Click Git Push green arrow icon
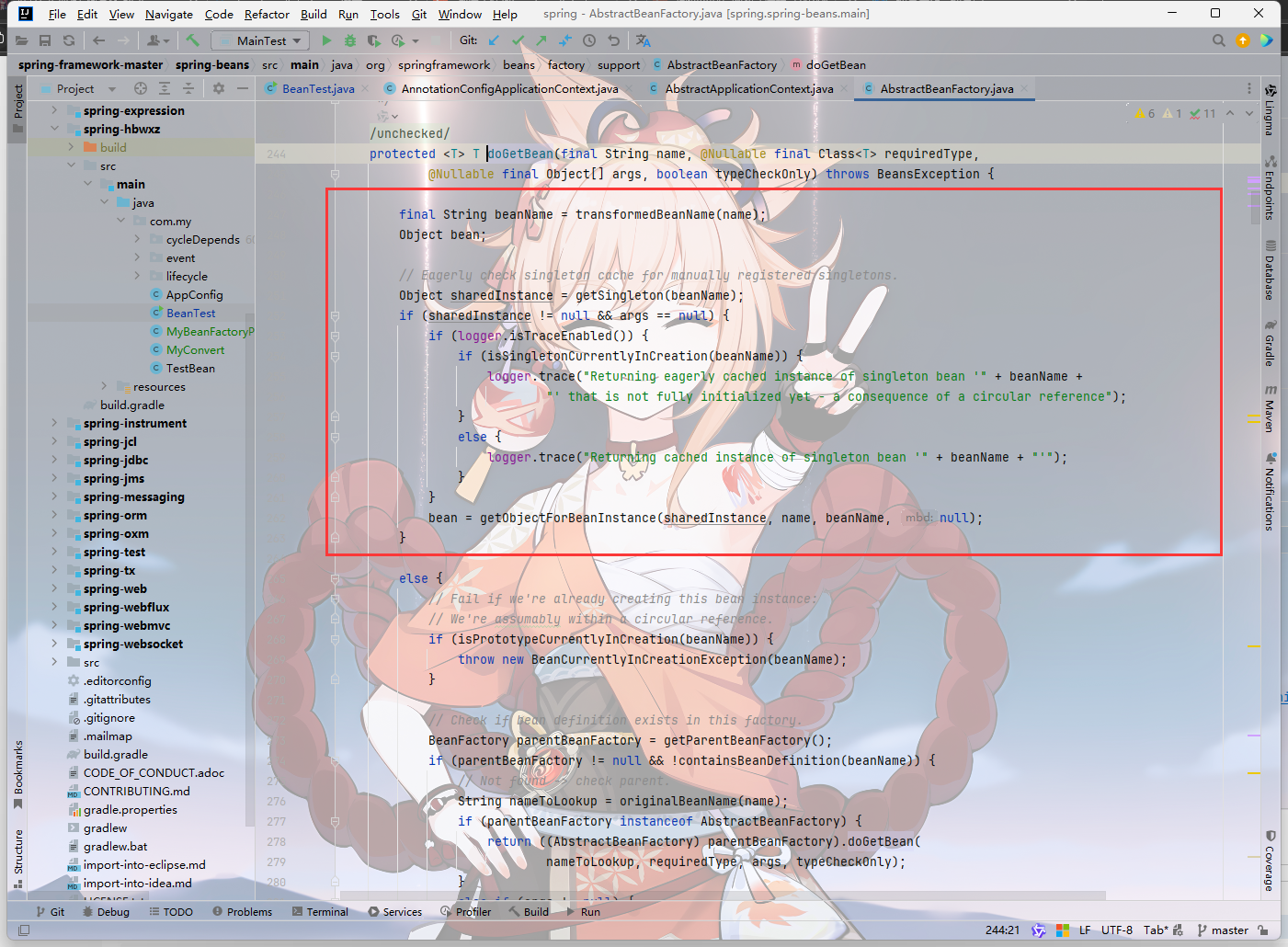 (x=541, y=40)
